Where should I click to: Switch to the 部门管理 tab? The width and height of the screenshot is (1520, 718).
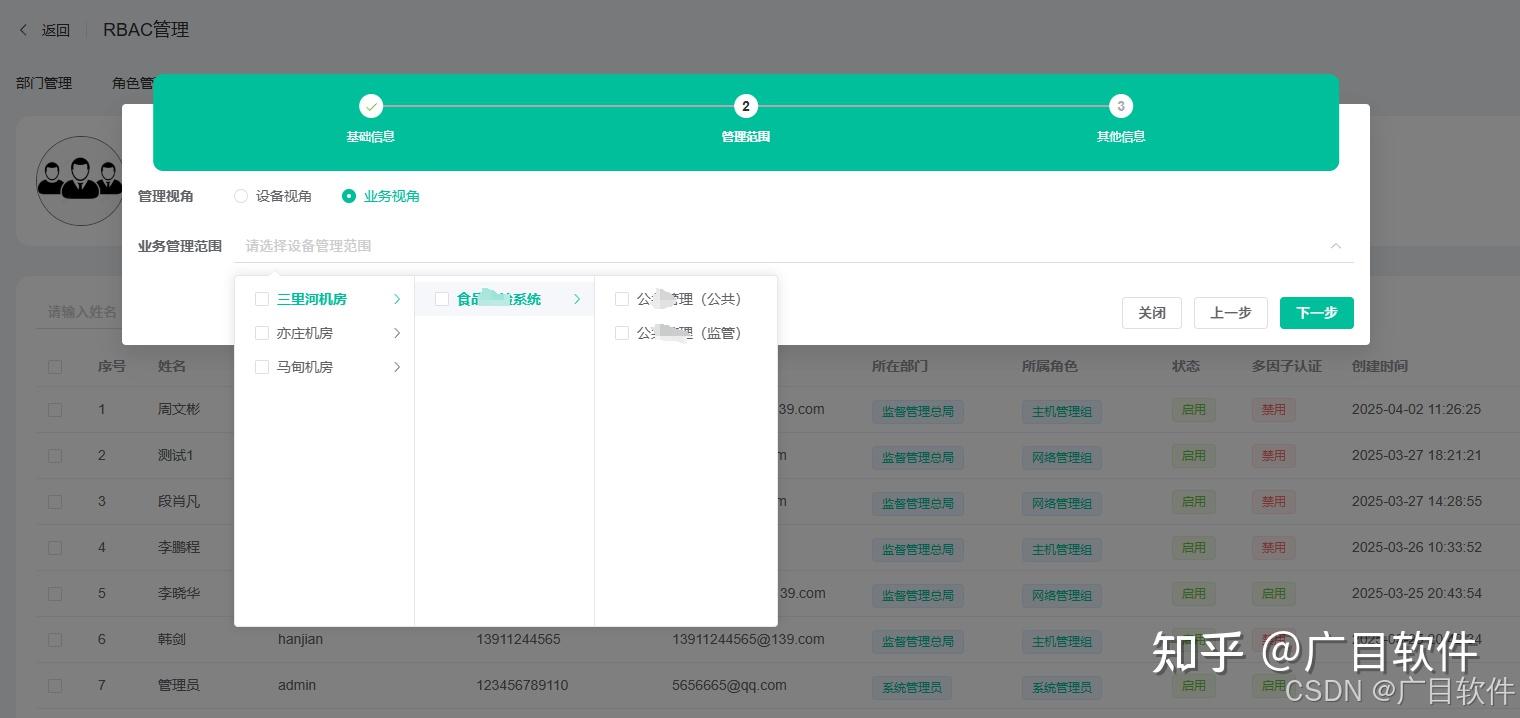click(44, 83)
